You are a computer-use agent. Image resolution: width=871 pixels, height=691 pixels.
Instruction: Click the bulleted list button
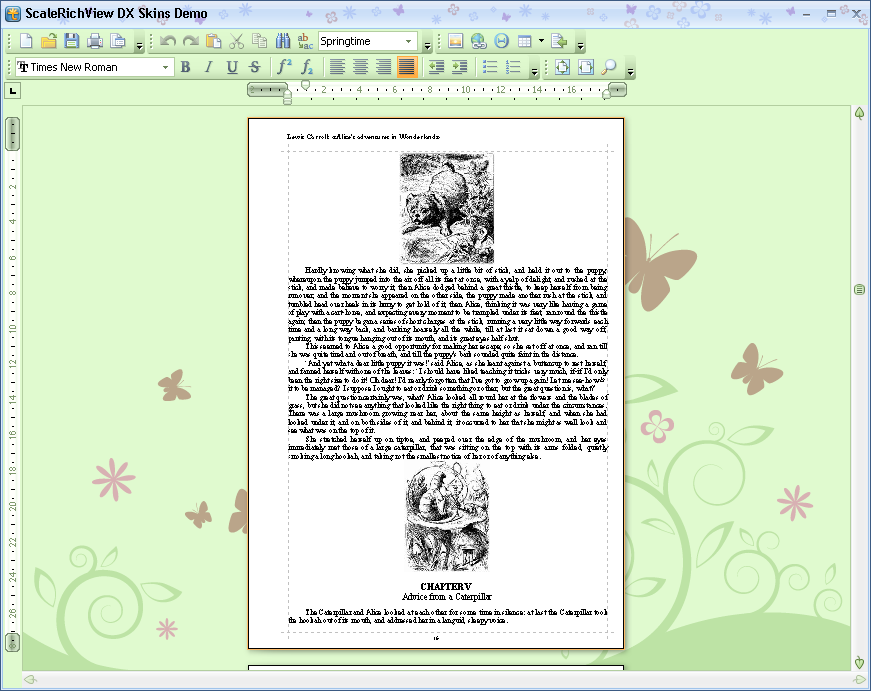click(x=490, y=67)
